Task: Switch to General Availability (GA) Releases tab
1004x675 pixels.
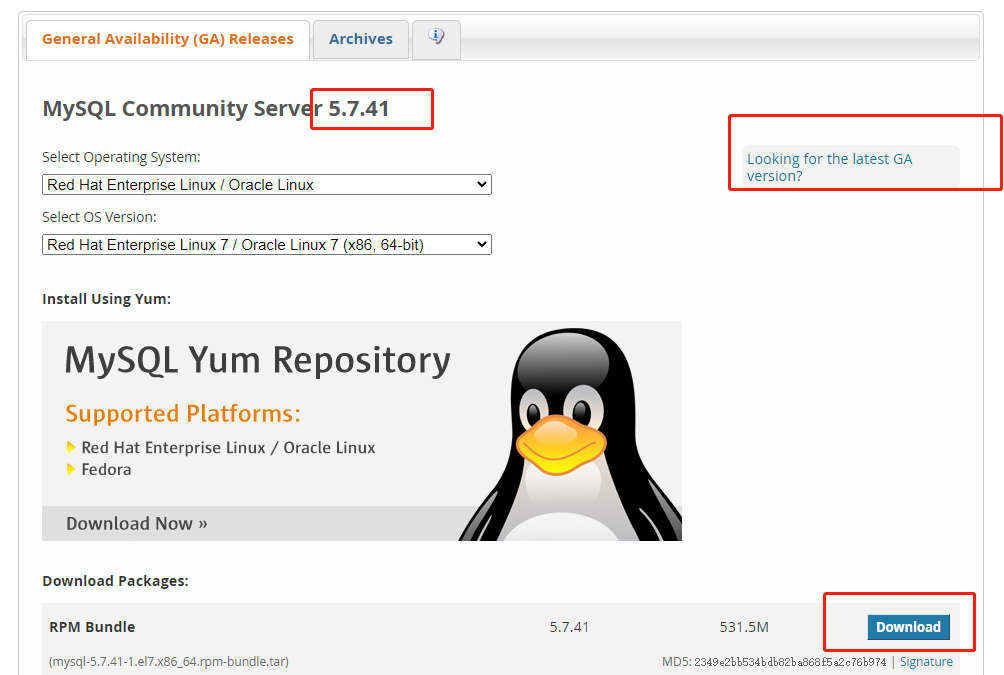Action: 168,39
